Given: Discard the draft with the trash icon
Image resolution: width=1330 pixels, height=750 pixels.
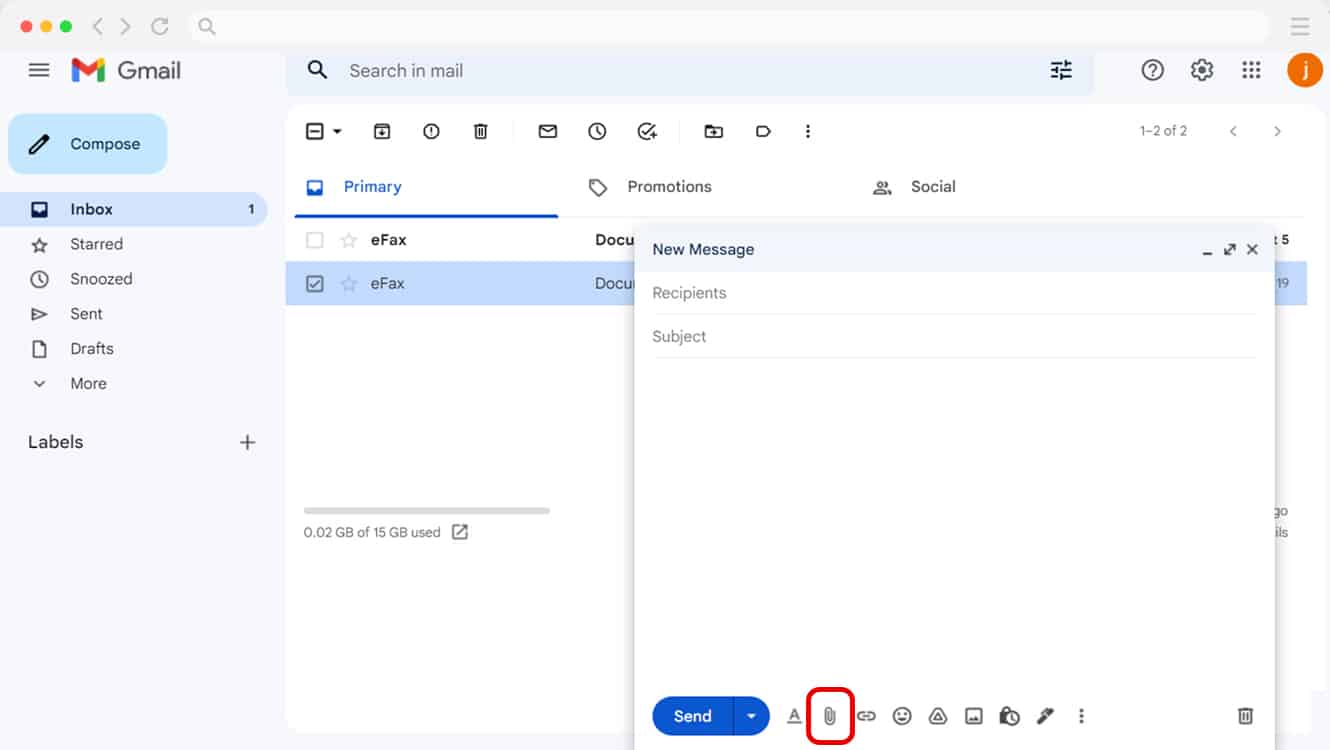Looking at the screenshot, I should point(1244,716).
